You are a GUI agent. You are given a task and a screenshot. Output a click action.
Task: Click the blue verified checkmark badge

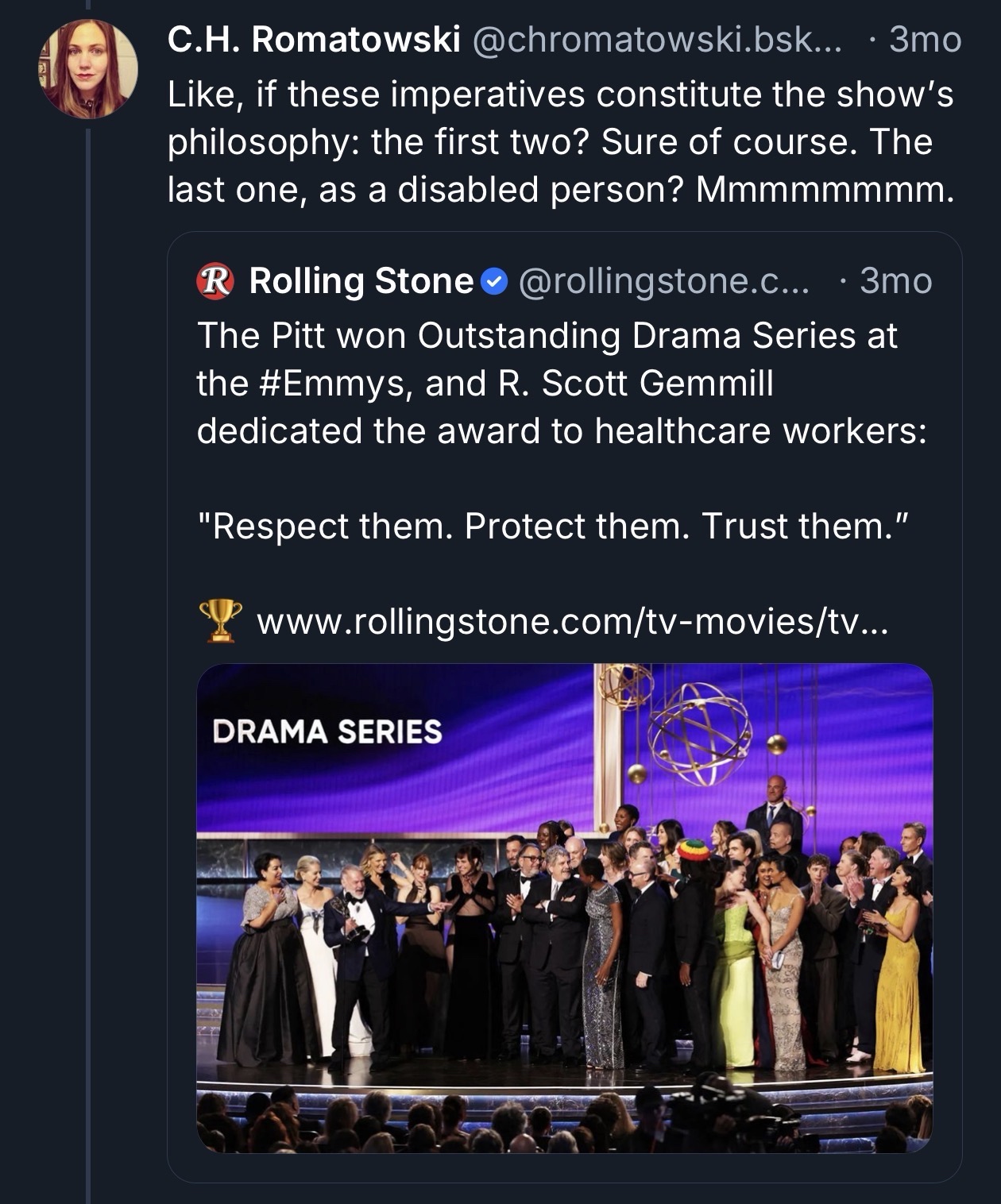pos(495,281)
